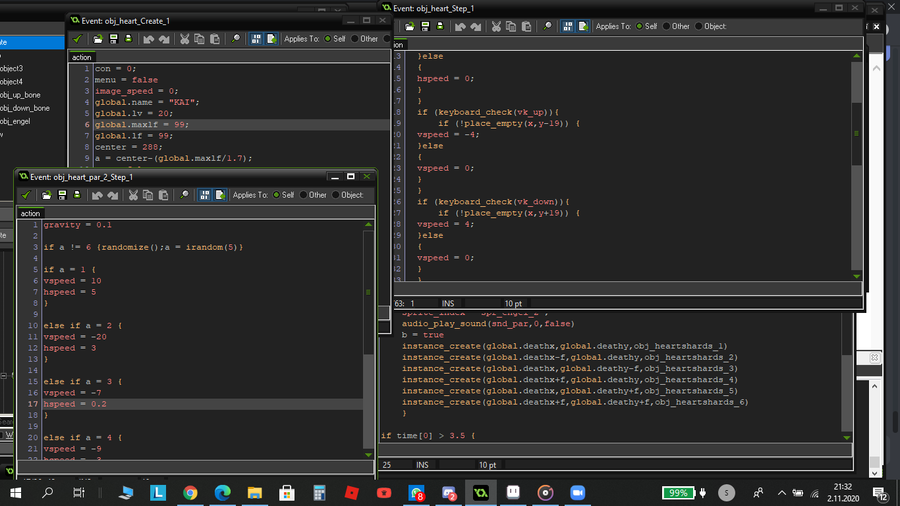Search magnifier in obj_heart_par_2_Step_1 toolbar
The height and width of the screenshot is (506, 900).
coord(184,195)
